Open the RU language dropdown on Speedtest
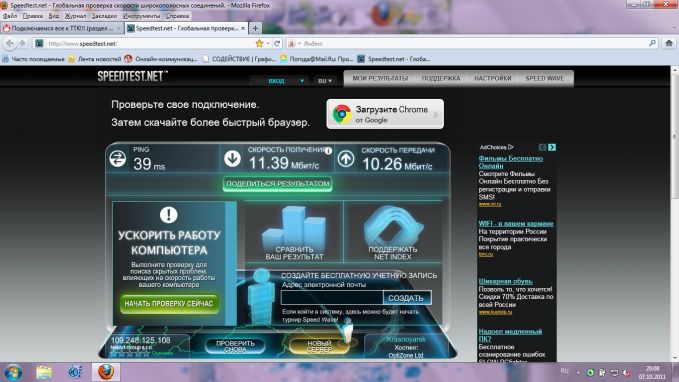 tap(325, 81)
